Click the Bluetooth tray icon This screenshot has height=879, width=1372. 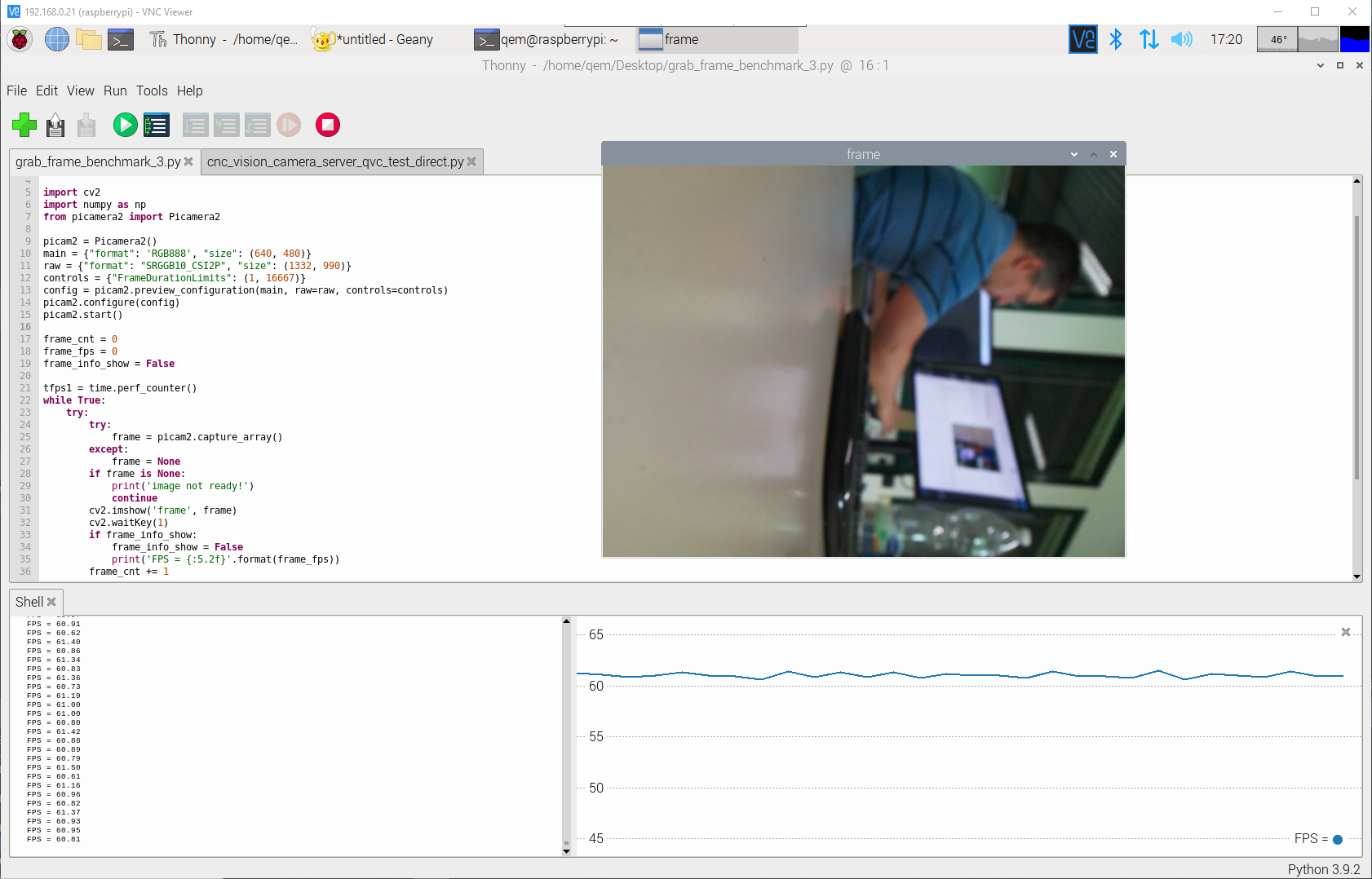pos(1116,39)
